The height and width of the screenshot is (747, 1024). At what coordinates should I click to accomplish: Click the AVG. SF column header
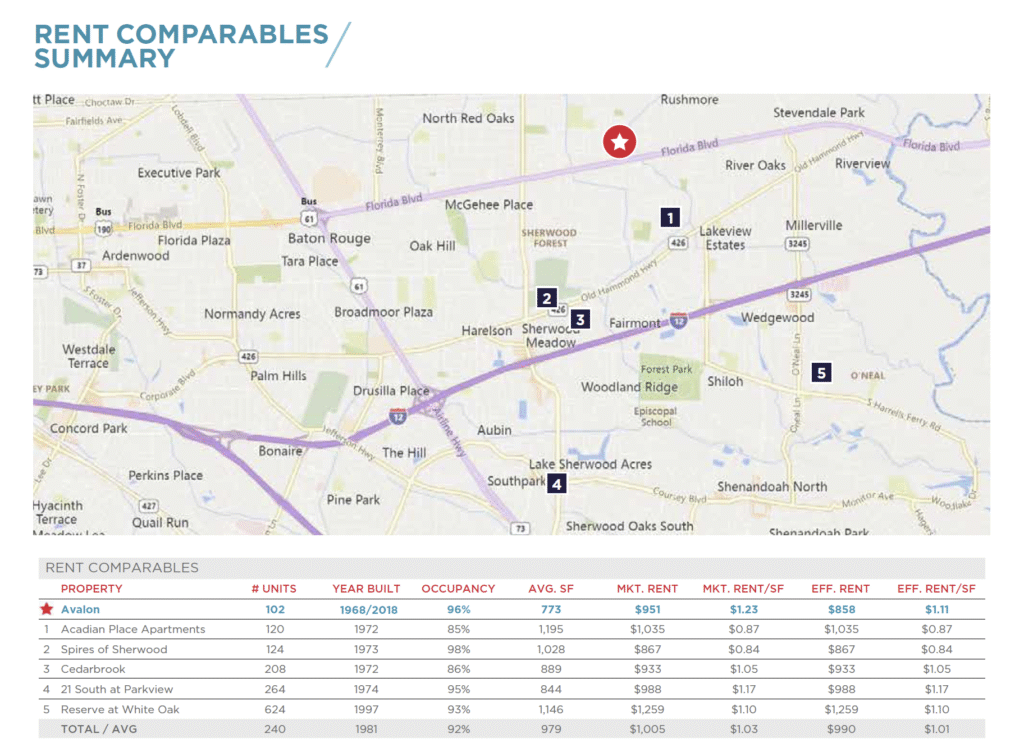coord(551,588)
